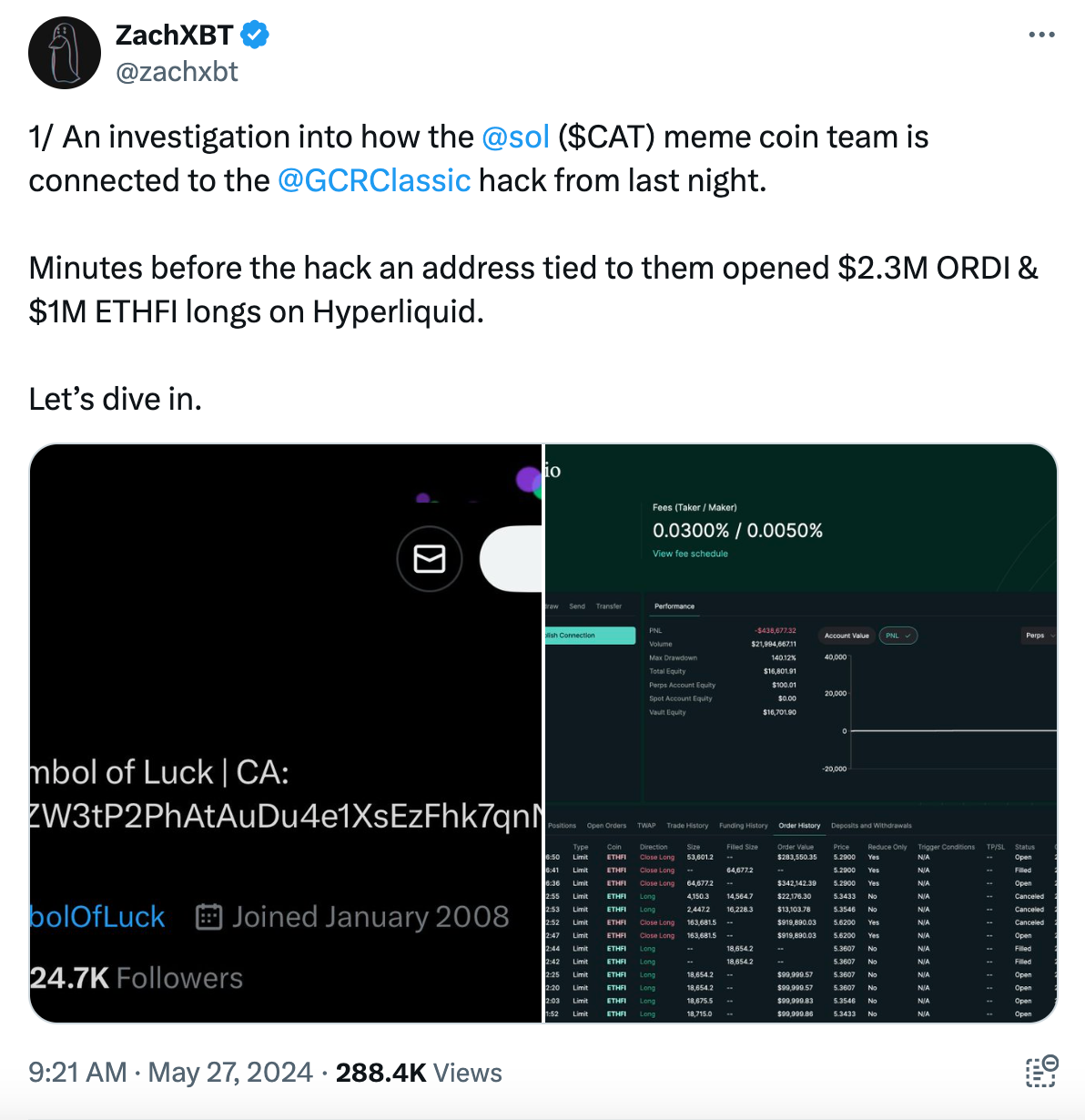This screenshot has height=1120, width=1085.
Task: Switch to the Trade History tab
Action: click(x=687, y=826)
